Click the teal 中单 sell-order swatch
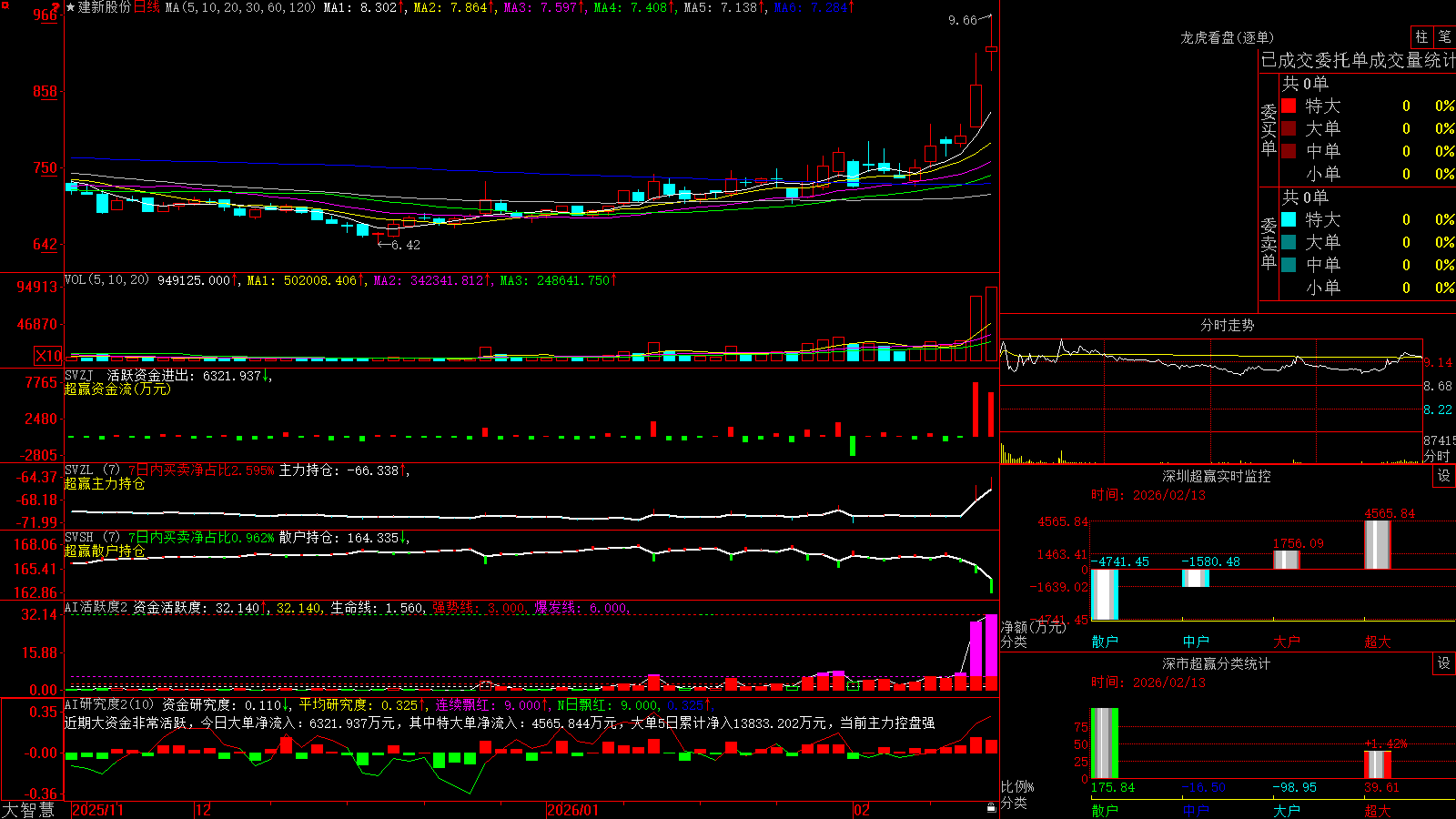This screenshot has height=819, width=1456. click(x=1289, y=265)
